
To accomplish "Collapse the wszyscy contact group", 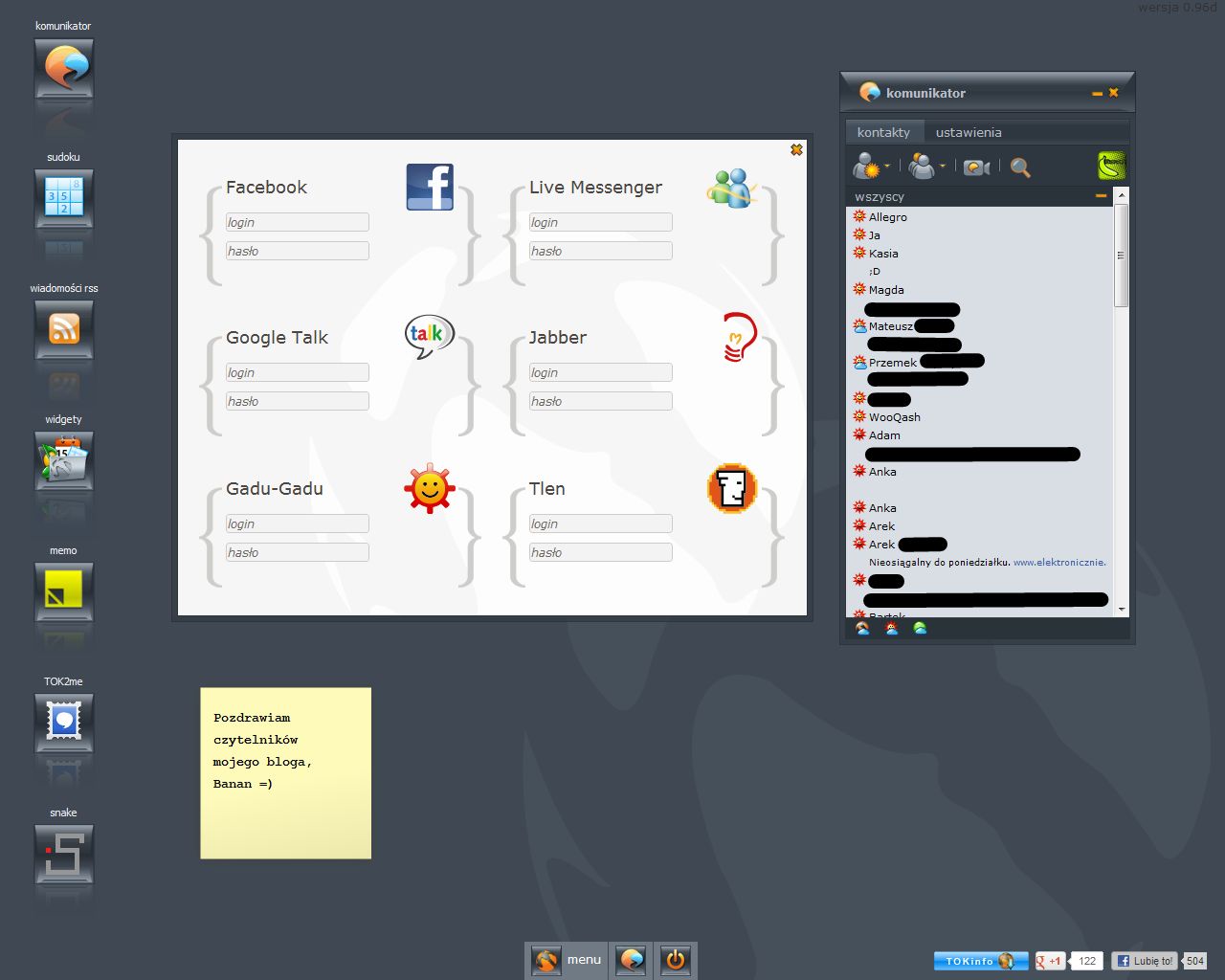I will [x=1101, y=196].
